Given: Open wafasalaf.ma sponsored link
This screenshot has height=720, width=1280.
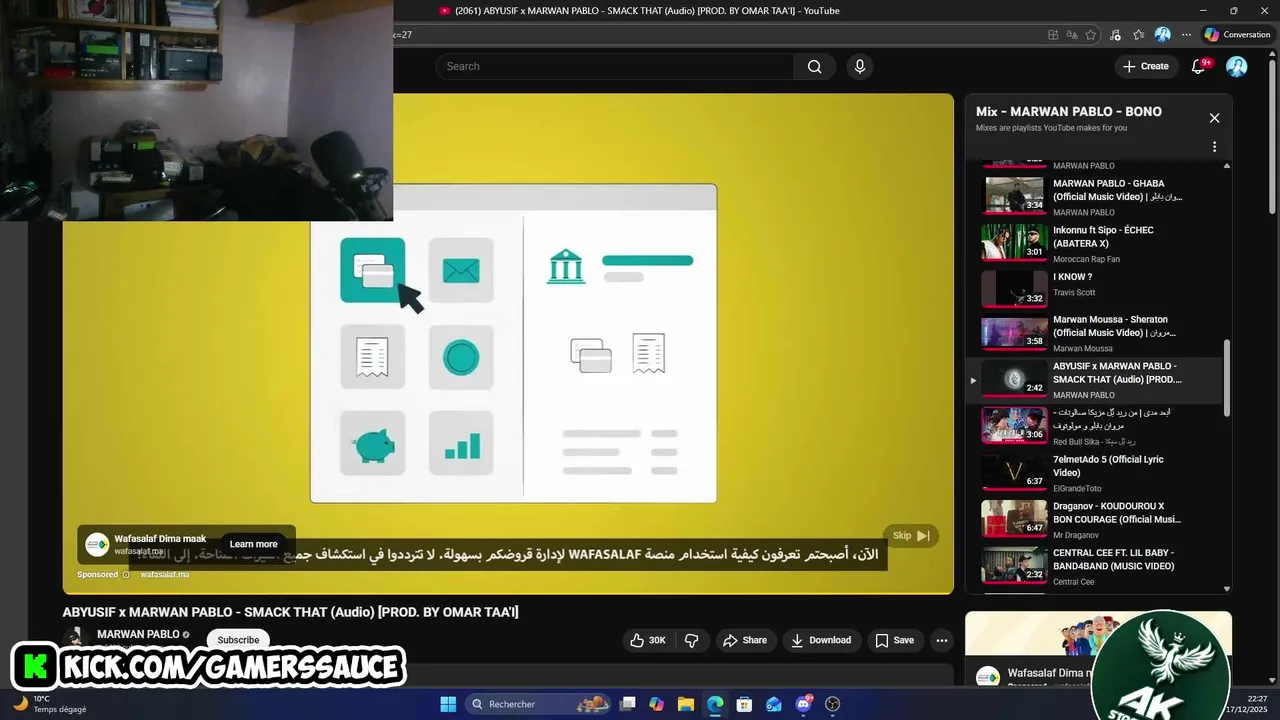Looking at the screenshot, I should coord(165,575).
